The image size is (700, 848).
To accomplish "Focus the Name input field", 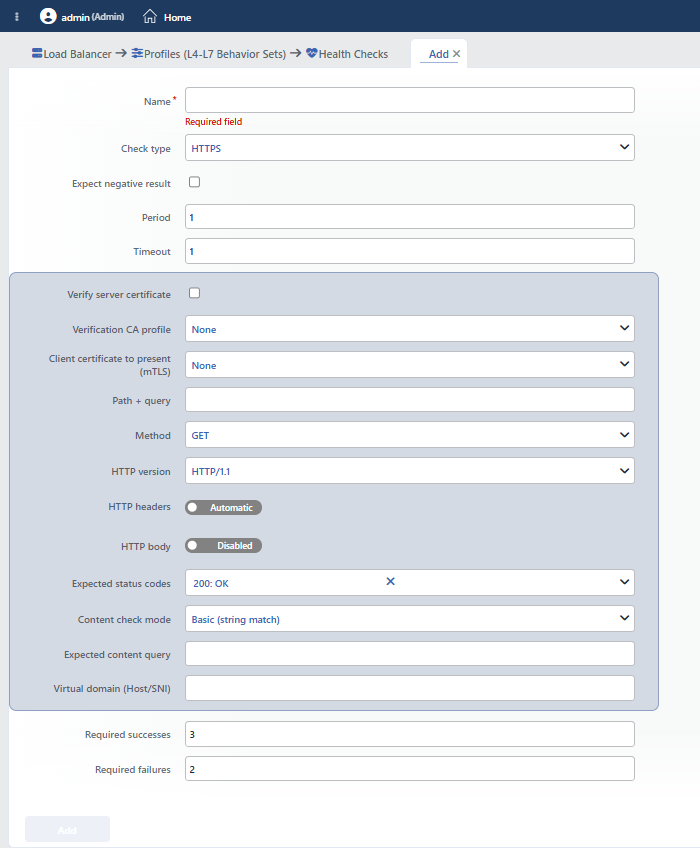I will click(410, 100).
